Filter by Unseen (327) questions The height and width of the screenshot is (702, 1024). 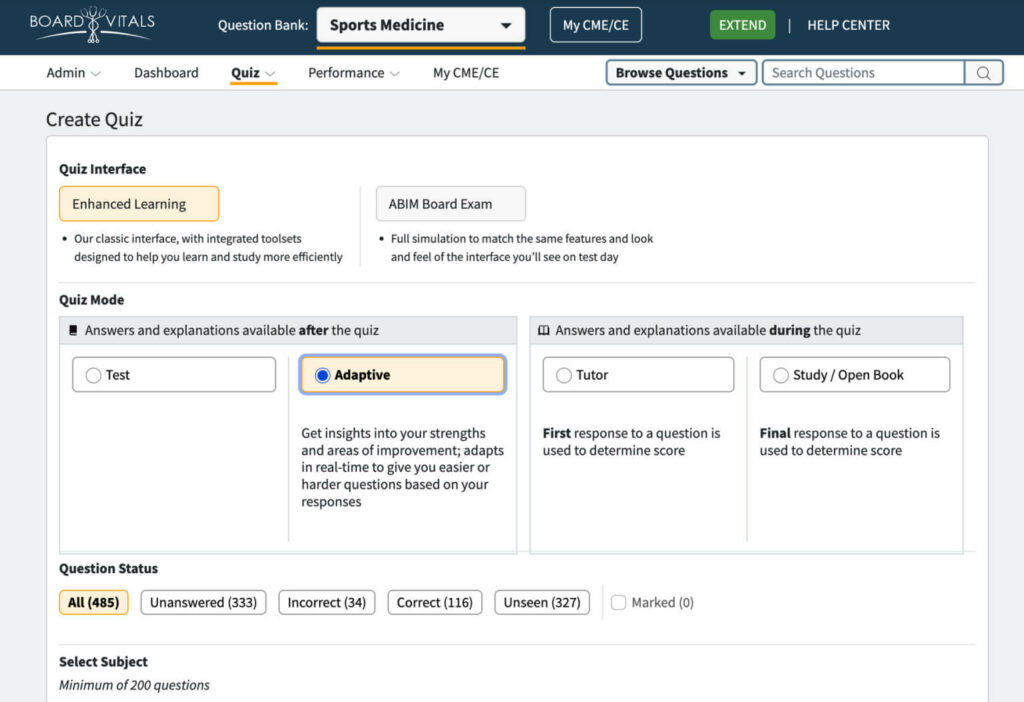(x=542, y=602)
